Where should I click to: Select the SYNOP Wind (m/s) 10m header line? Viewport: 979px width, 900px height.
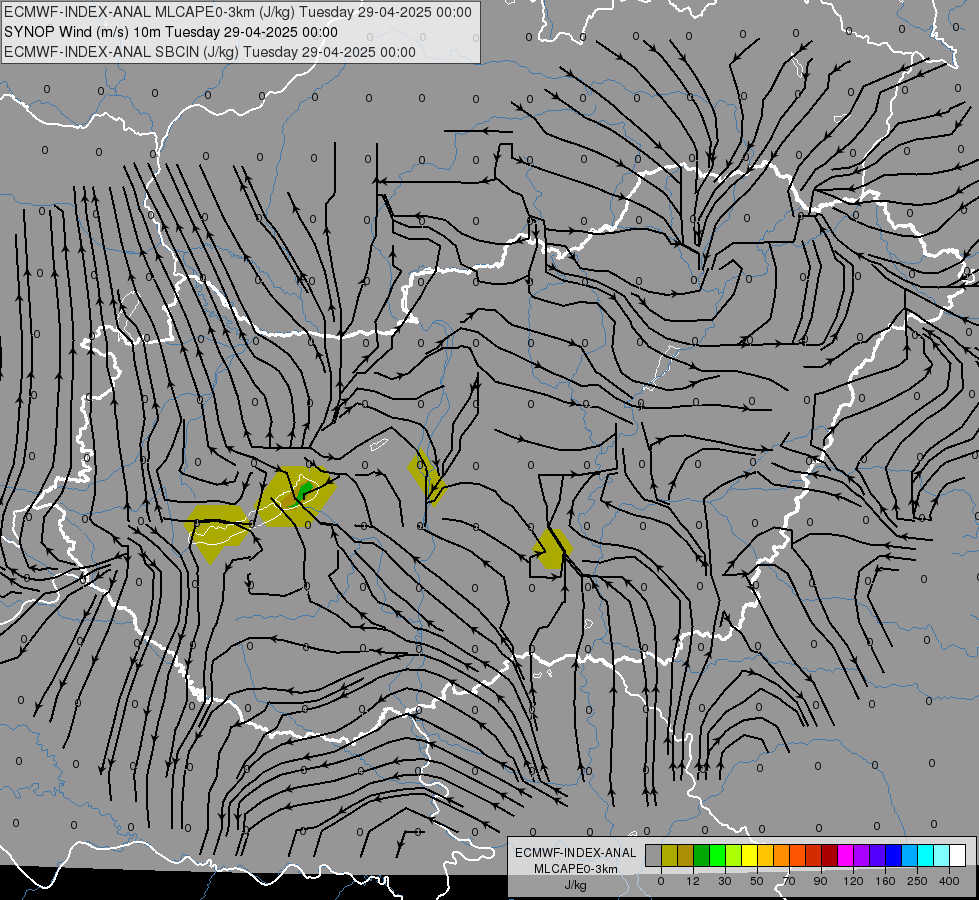[171, 32]
